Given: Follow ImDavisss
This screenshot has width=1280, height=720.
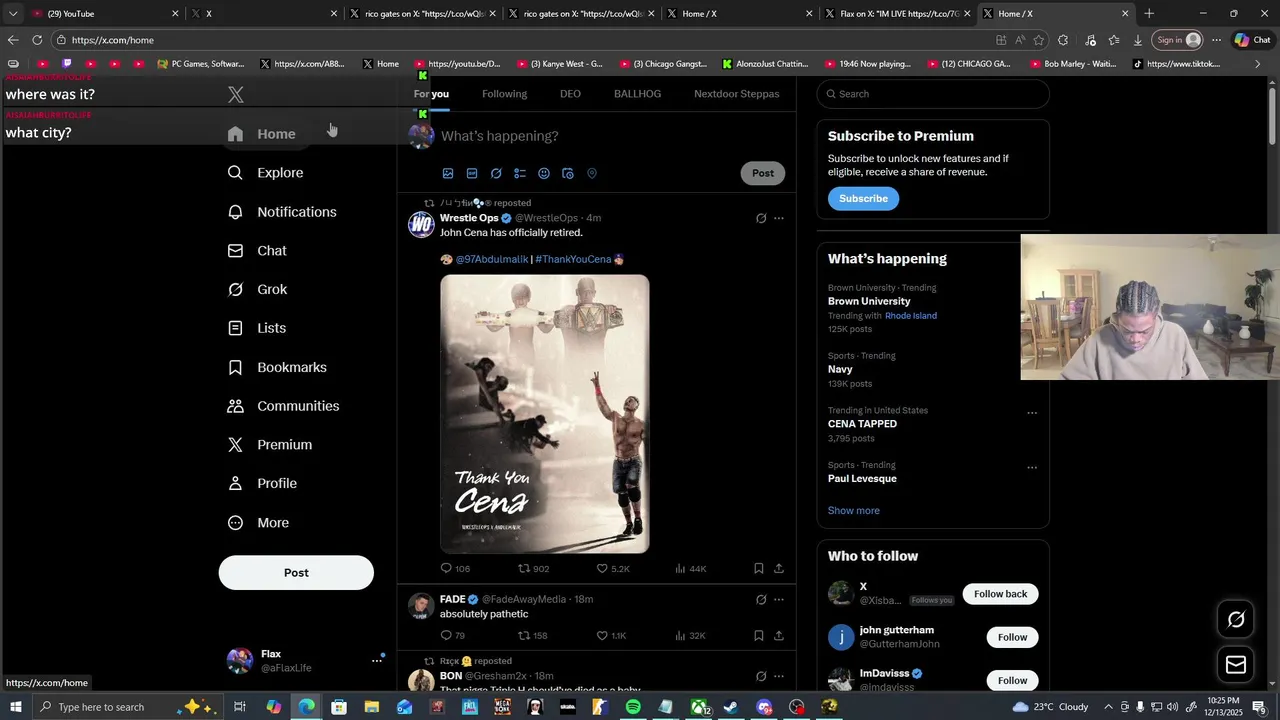Looking at the screenshot, I should pos(1012,680).
